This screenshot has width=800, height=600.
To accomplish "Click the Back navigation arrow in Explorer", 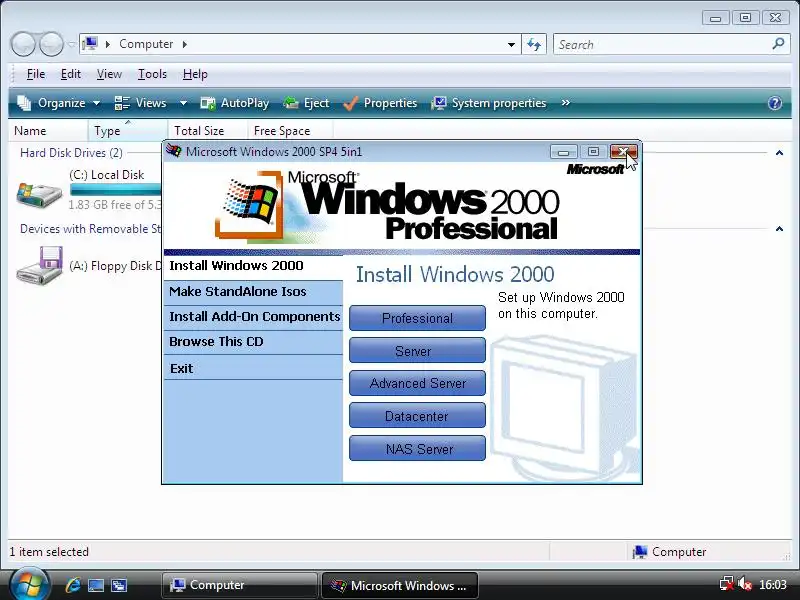I will (x=23, y=44).
